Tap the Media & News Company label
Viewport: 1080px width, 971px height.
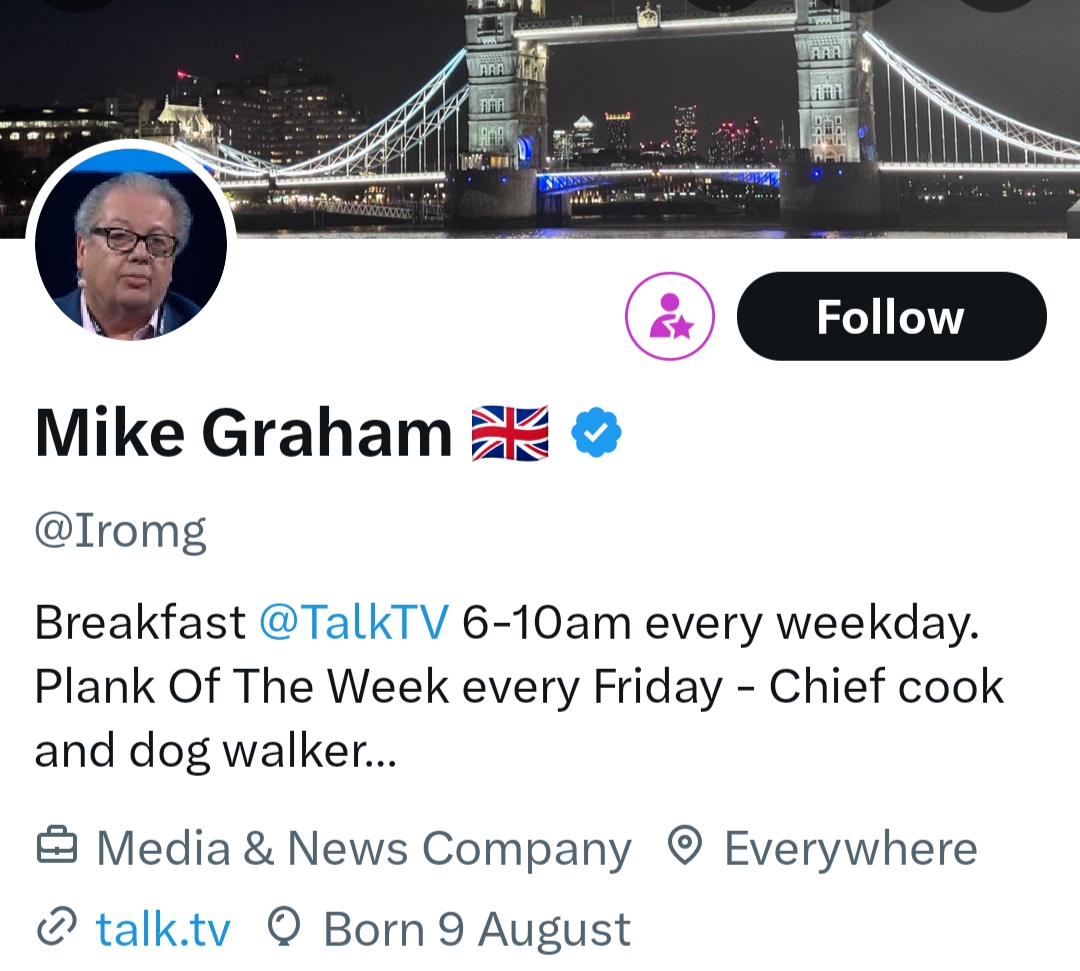pyautogui.click(x=363, y=849)
